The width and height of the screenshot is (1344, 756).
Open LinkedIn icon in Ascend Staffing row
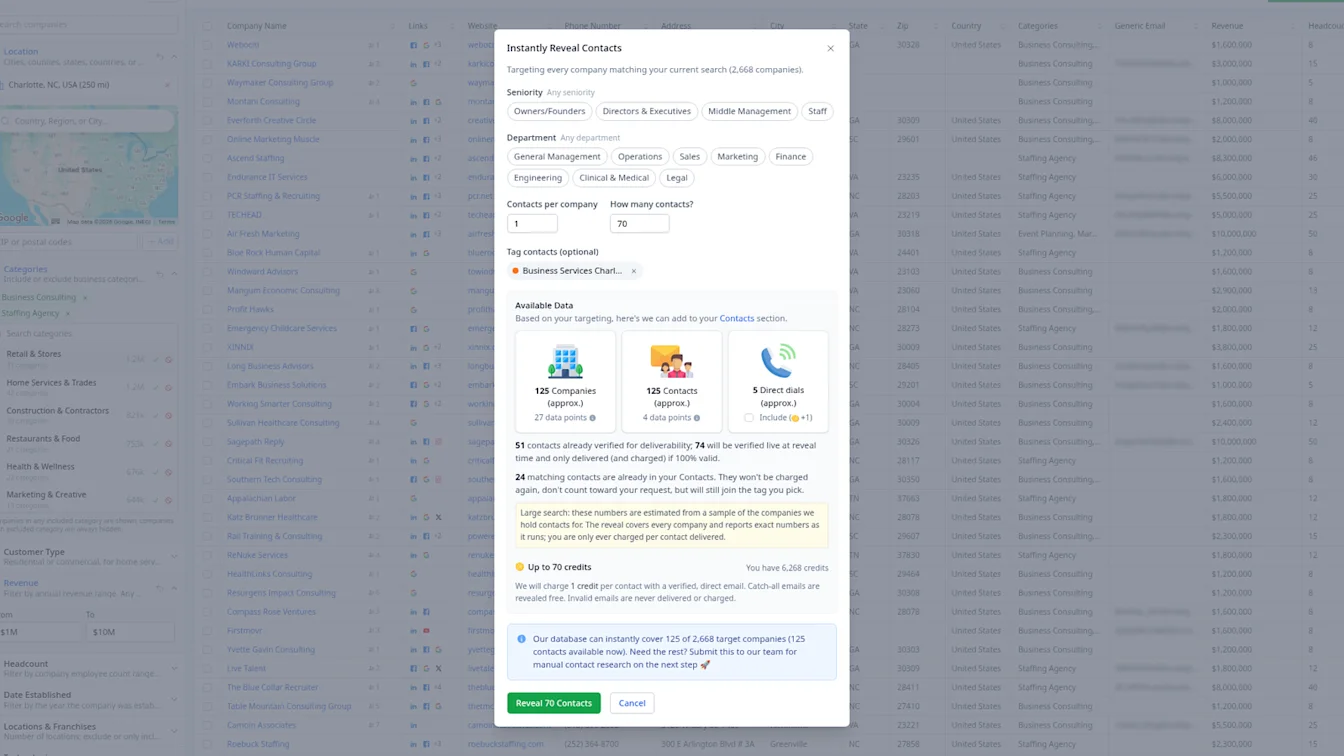(x=414, y=158)
